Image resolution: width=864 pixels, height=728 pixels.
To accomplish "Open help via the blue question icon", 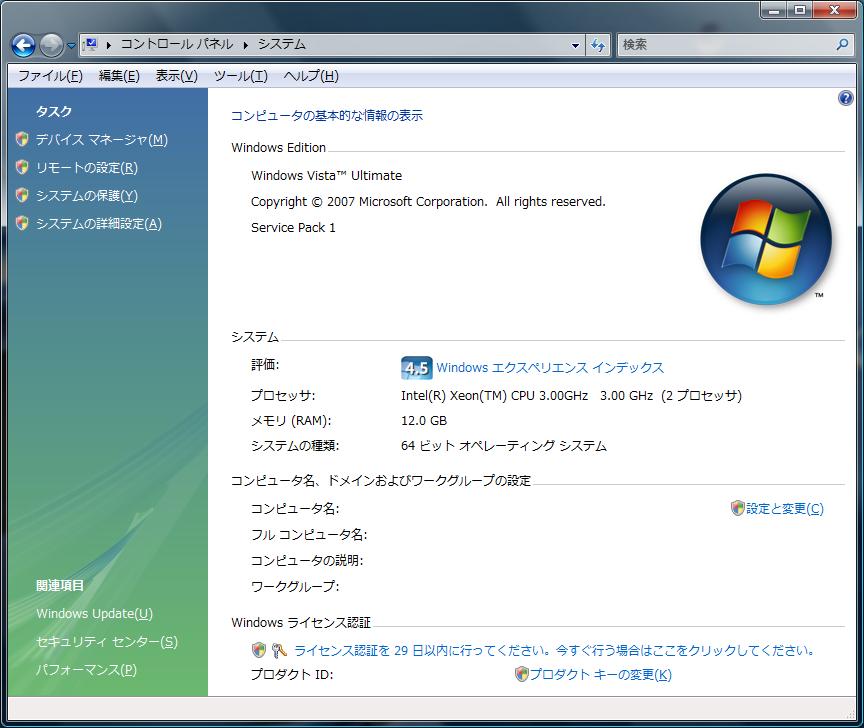I will pos(845,99).
